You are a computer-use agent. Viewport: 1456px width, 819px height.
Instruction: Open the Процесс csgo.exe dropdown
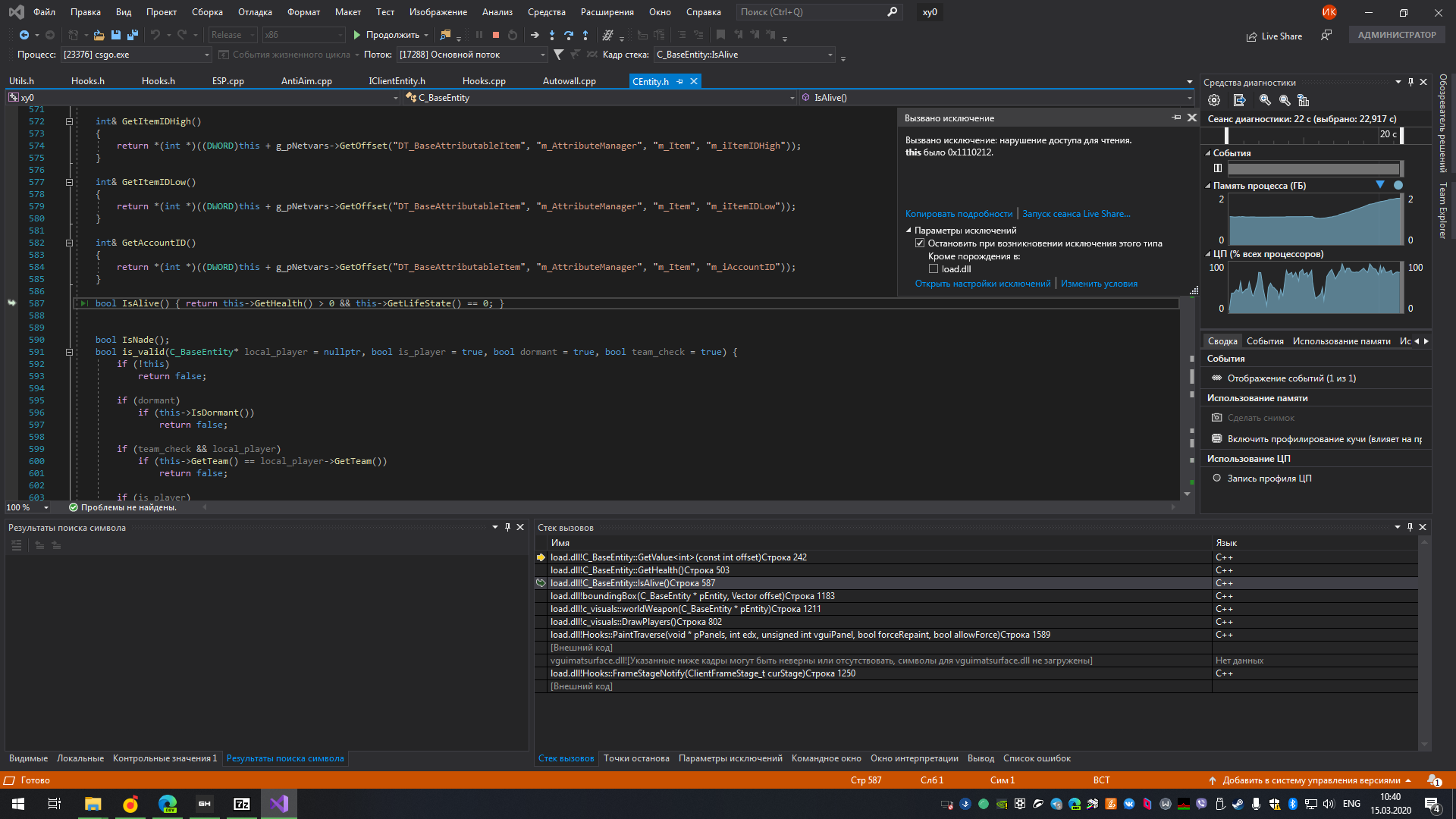coord(206,55)
